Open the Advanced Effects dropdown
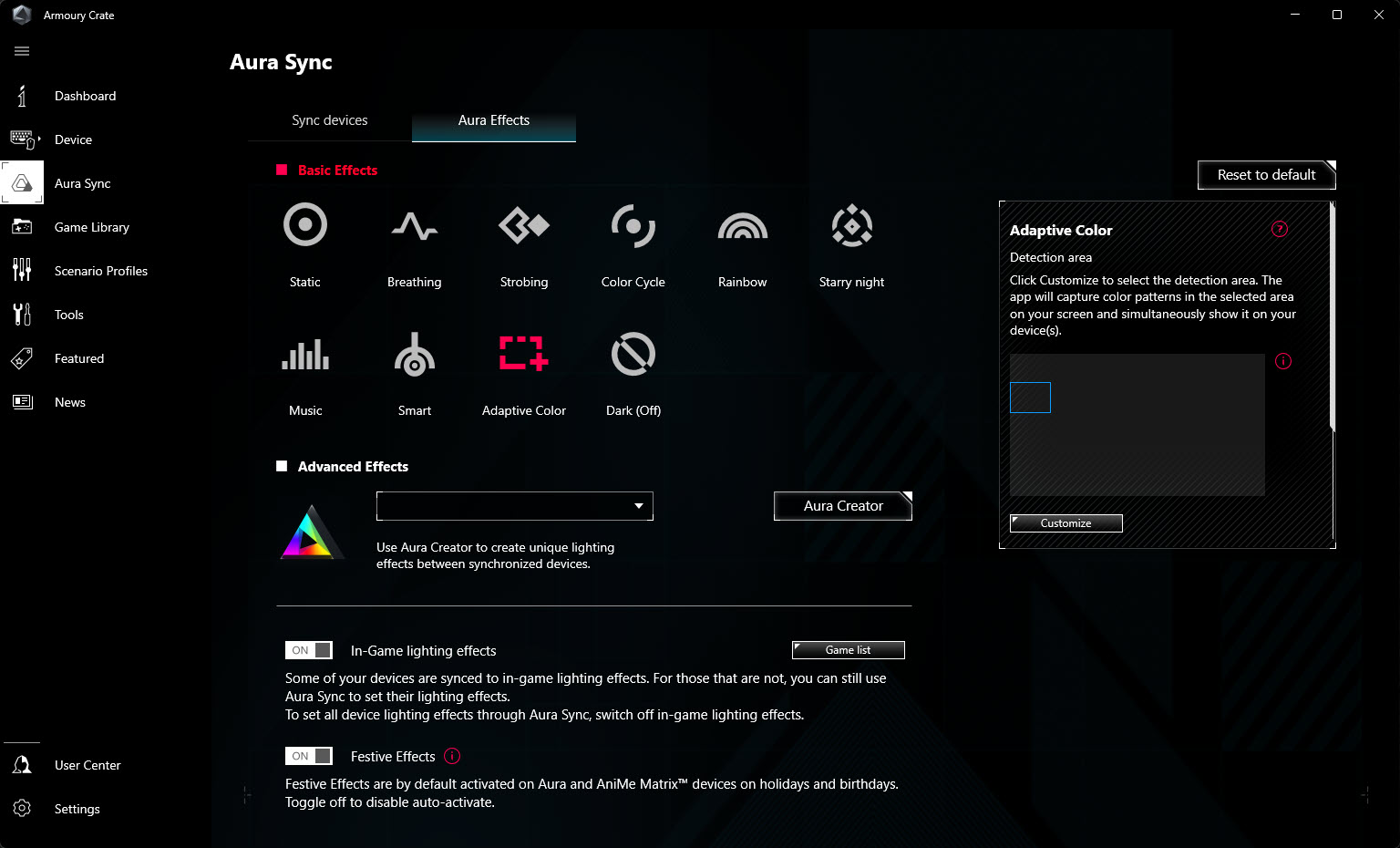Image resolution: width=1400 pixels, height=848 pixels. tap(515, 506)
